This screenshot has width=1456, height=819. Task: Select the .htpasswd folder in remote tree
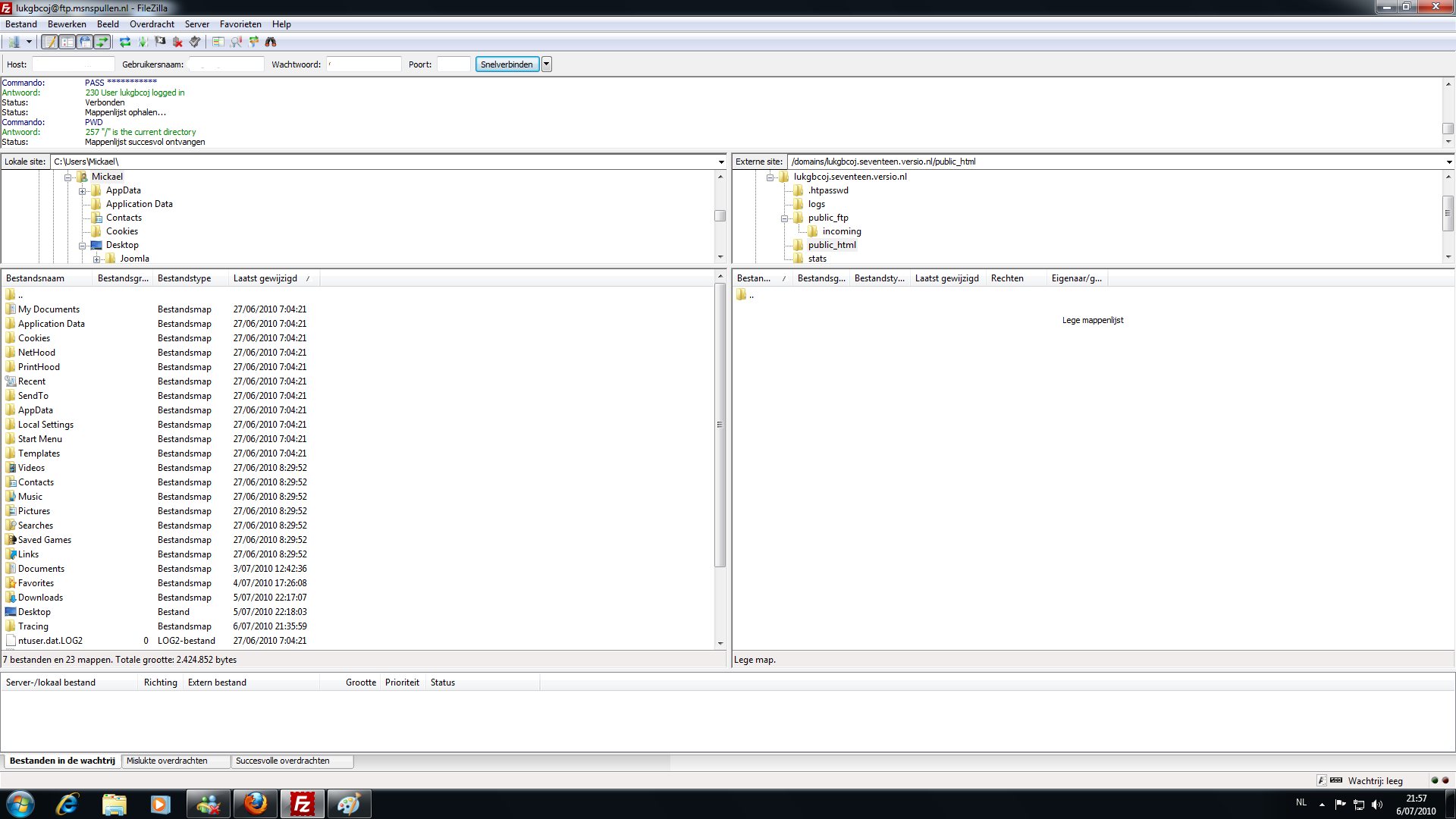(x=828, y=190)
